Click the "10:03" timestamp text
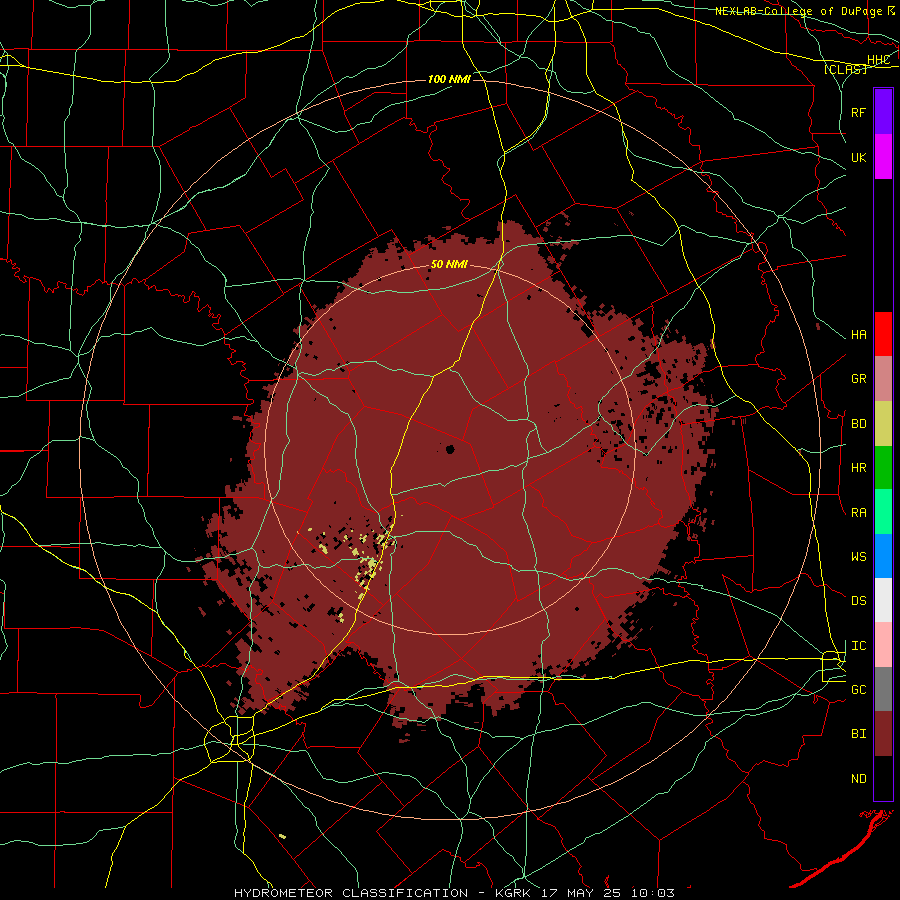900x900 pixels. (652, 893)
